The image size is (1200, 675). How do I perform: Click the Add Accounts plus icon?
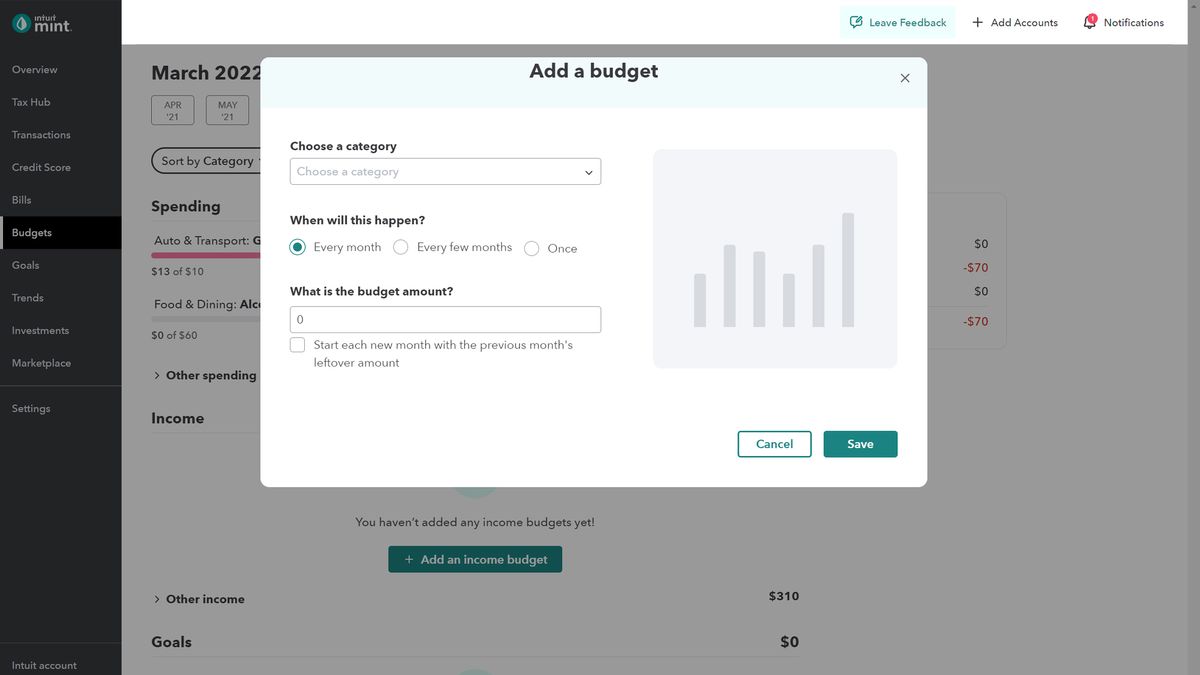pyautogui.click(x=977, y=21)
